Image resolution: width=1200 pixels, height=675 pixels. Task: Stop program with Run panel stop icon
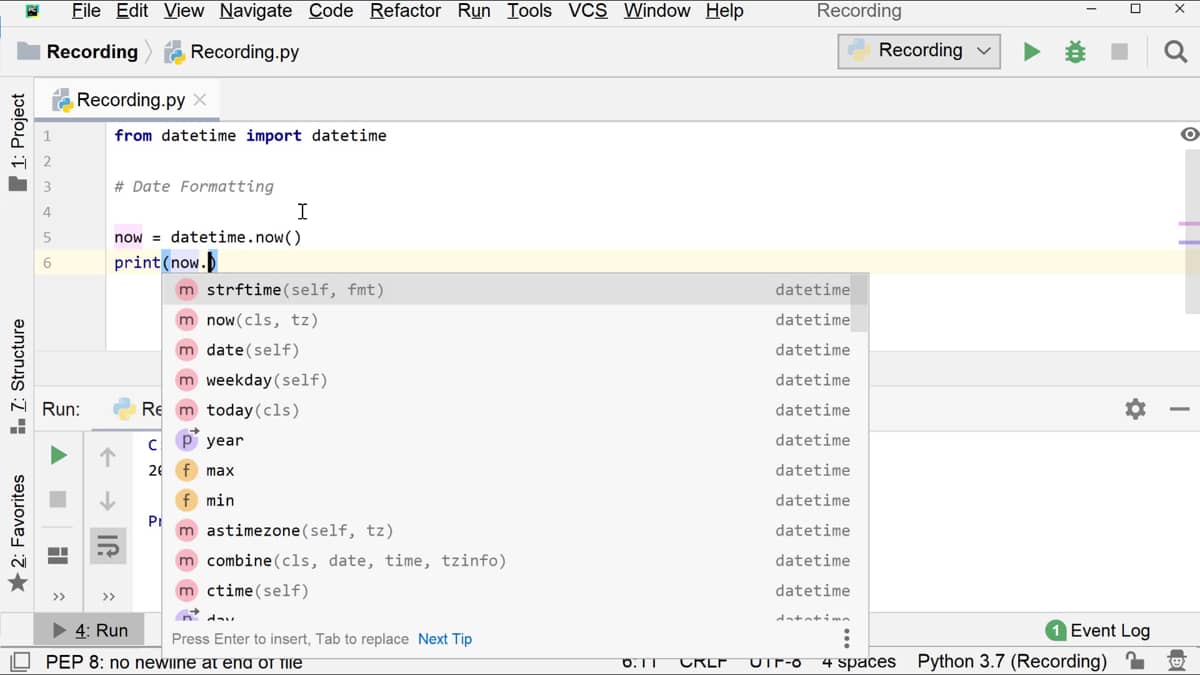tap(58, 498)
